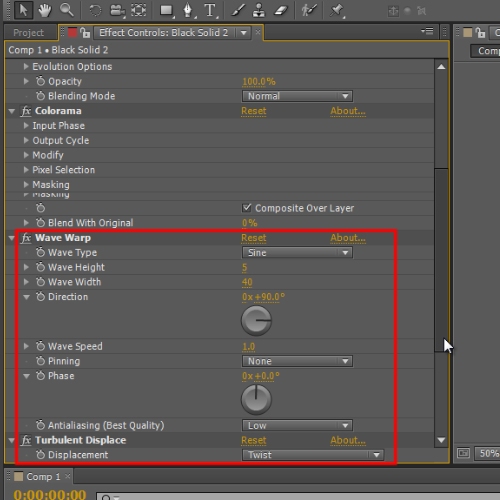Screen dimensions: 500x500
Task: Open the Effect Controls layer dropdown arrow
Action: 244,33
